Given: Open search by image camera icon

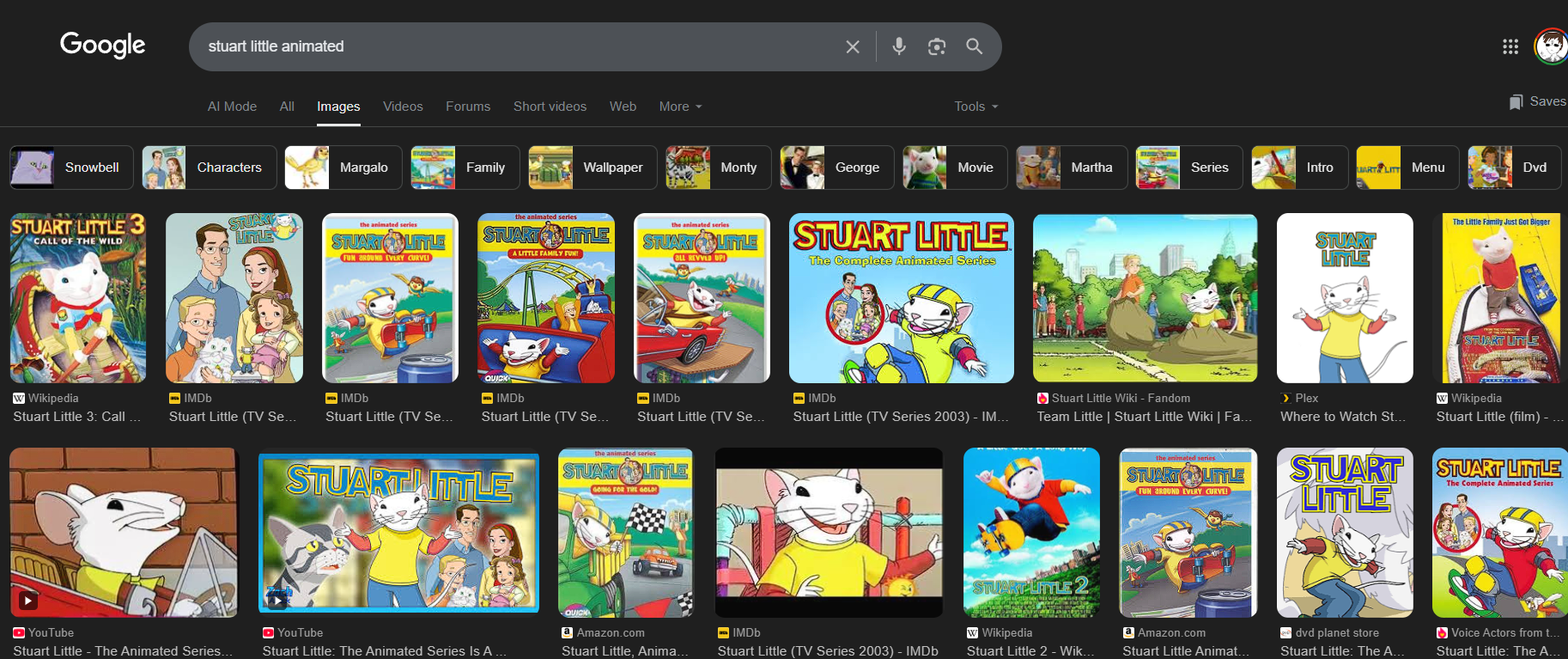Looking at the screenshot, I should [937, 46].
